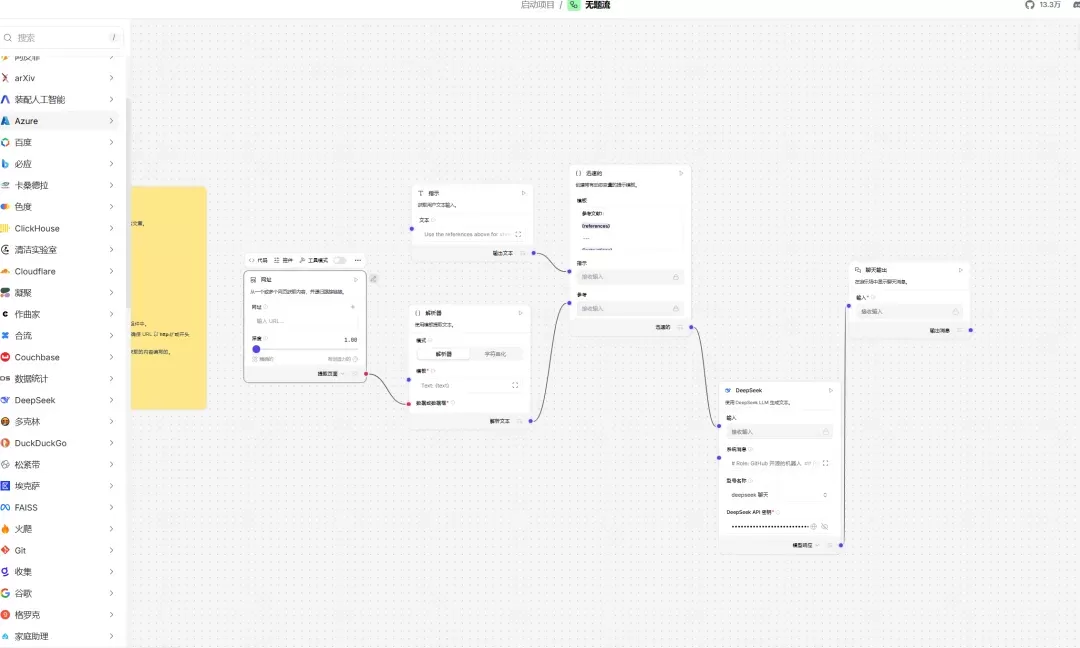
Task: Adjust the depth slider handle in URL node
Action: point(256,349)
